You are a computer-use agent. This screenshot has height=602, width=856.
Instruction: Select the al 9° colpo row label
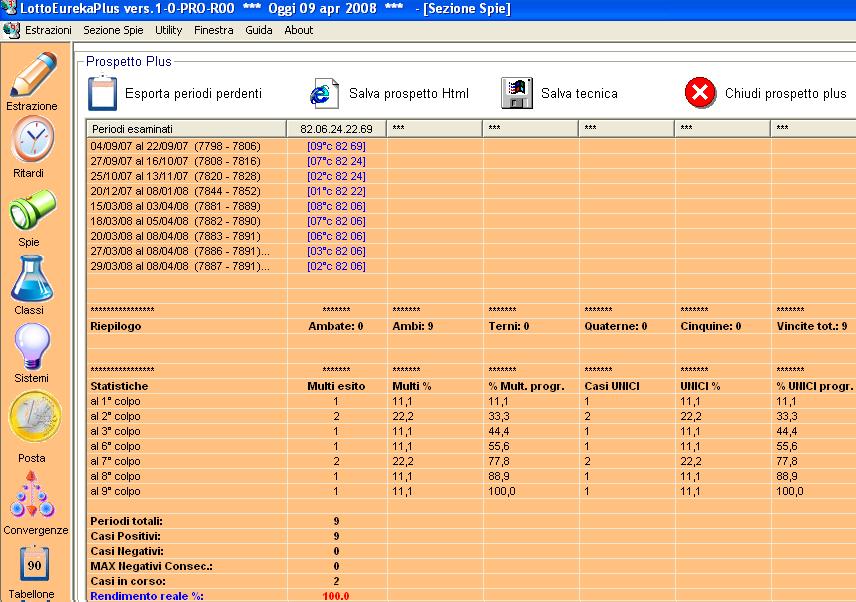point(115,491)
